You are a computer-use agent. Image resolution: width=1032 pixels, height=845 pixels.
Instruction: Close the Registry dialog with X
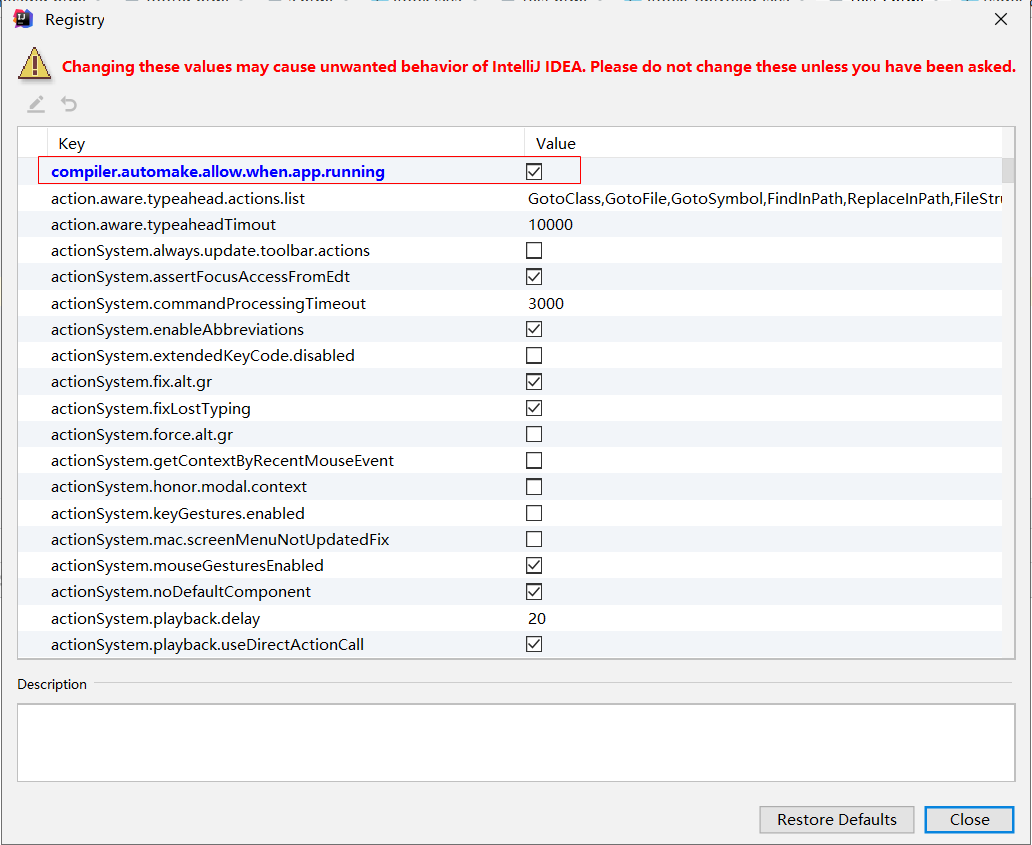coord(1000,20)
